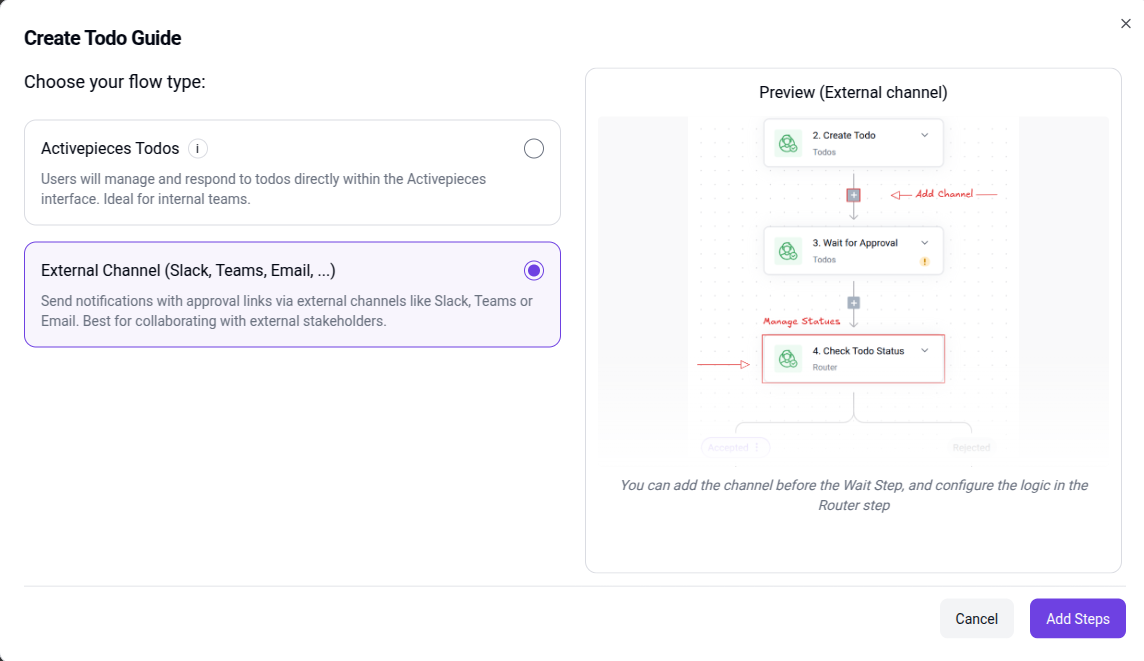Click the "Activepieces Todos" option title
The height and width of the screenshot is (661, 1144).
(110, 149)
